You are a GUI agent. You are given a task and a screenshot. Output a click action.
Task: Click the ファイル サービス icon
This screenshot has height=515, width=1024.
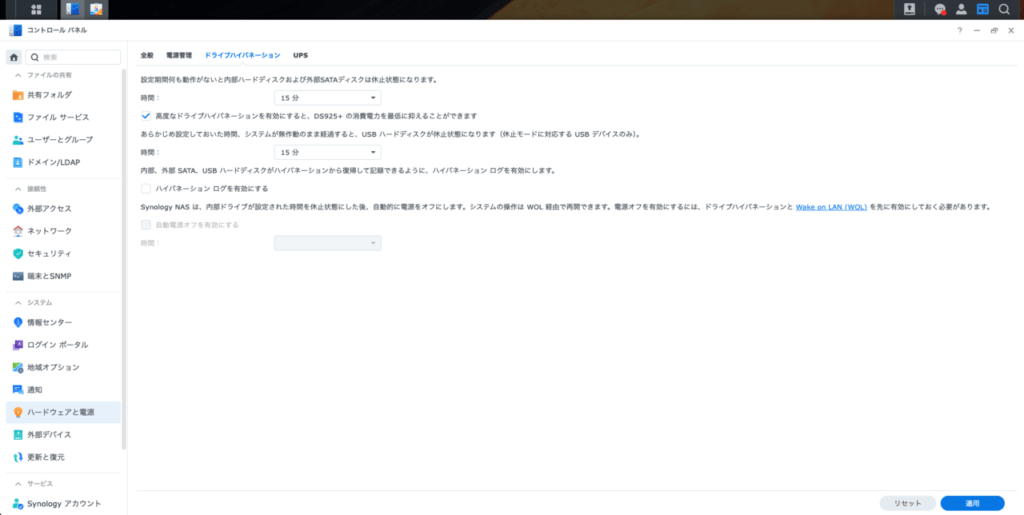(18, 117)
